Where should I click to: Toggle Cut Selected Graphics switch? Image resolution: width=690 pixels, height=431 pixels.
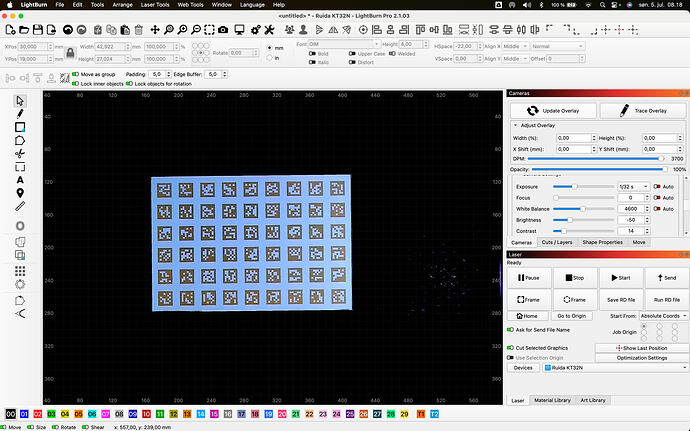510,348
